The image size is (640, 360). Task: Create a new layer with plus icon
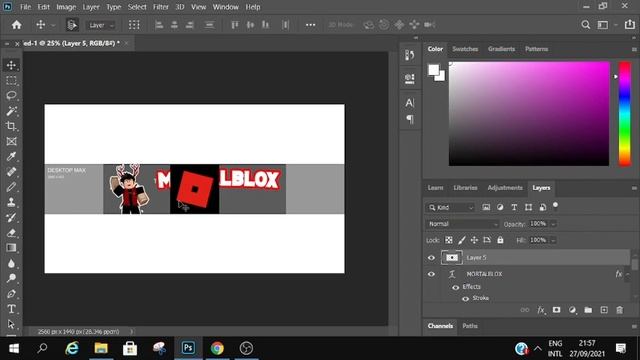(604, 310)
